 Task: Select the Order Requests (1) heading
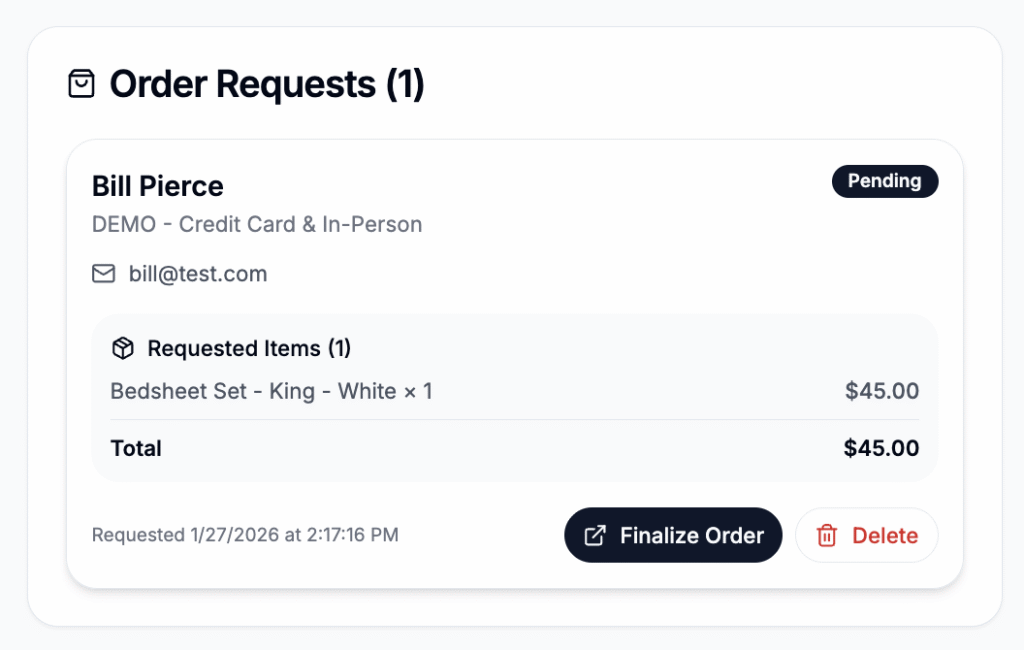click(x=267, y=84)
